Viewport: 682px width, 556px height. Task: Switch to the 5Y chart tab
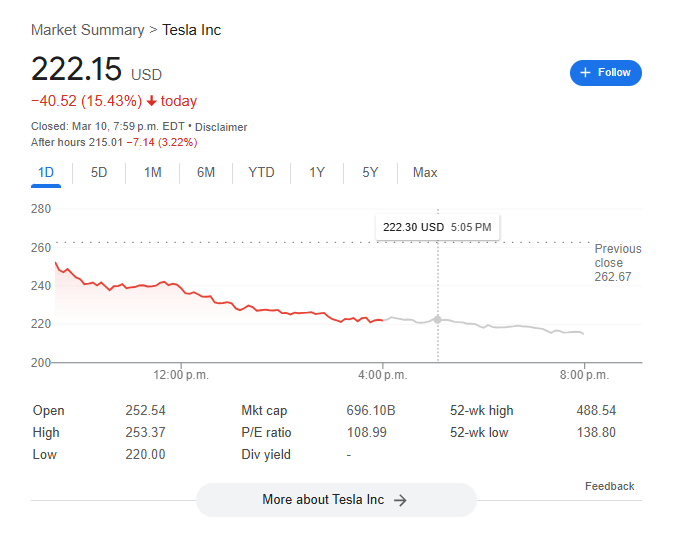[370, 173]
